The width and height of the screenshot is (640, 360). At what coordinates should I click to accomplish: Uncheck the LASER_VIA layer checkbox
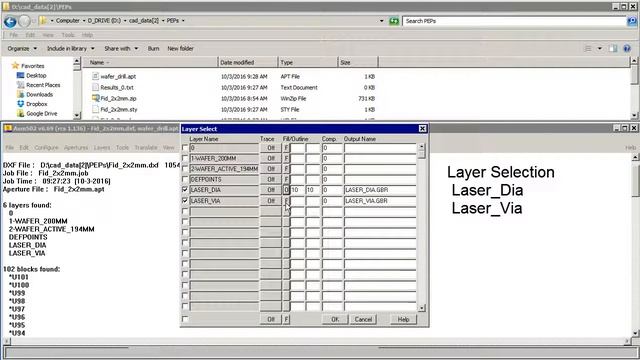pos(185,200)
